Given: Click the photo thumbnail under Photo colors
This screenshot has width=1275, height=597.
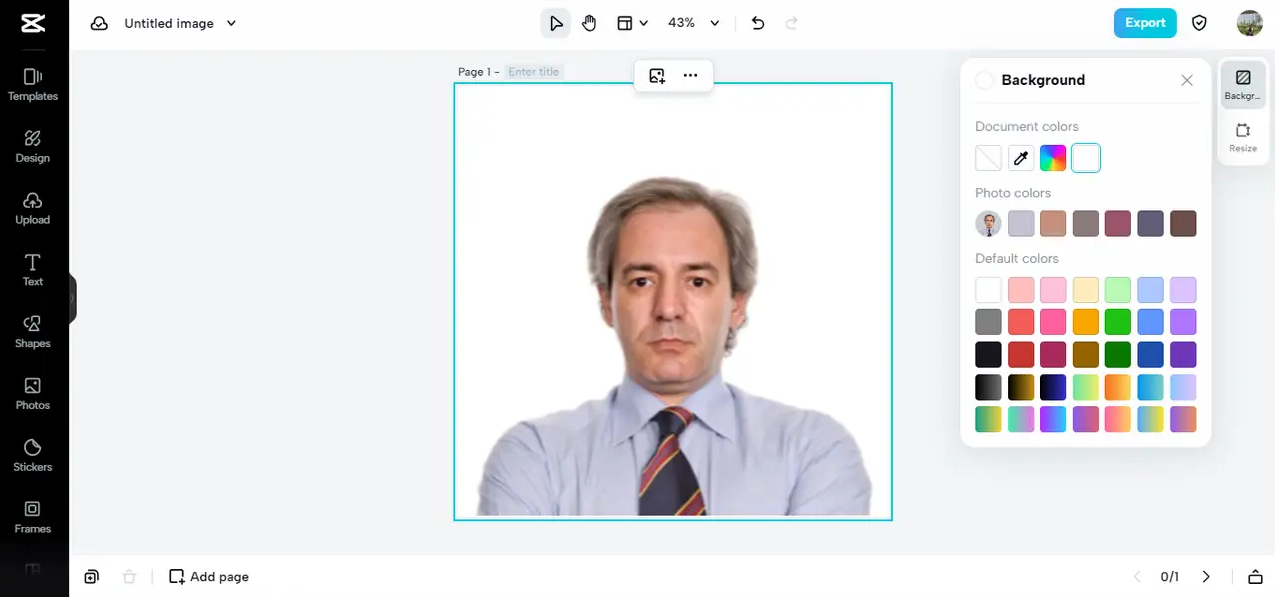Looking at the screenshot, I should pos(988,224).
